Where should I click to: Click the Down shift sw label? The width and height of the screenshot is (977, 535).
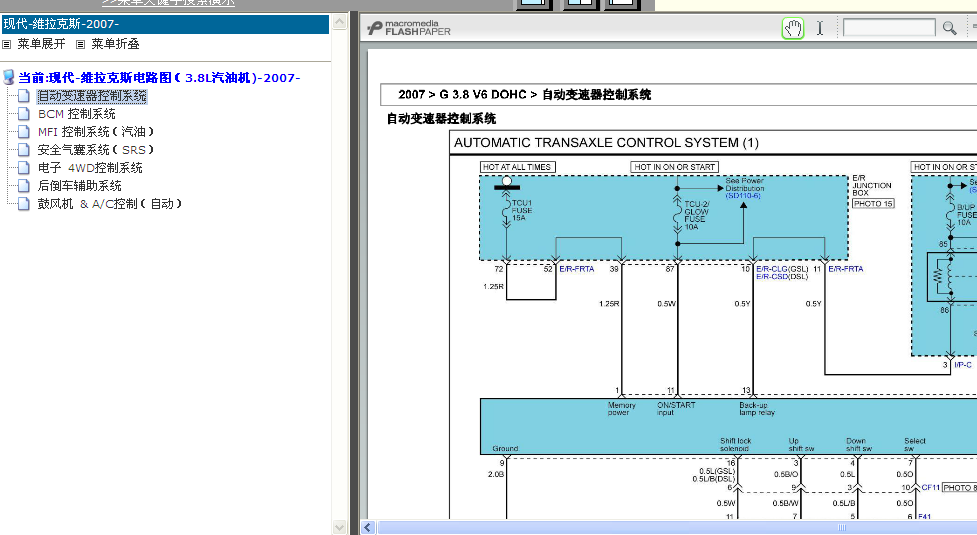point(859,445)
